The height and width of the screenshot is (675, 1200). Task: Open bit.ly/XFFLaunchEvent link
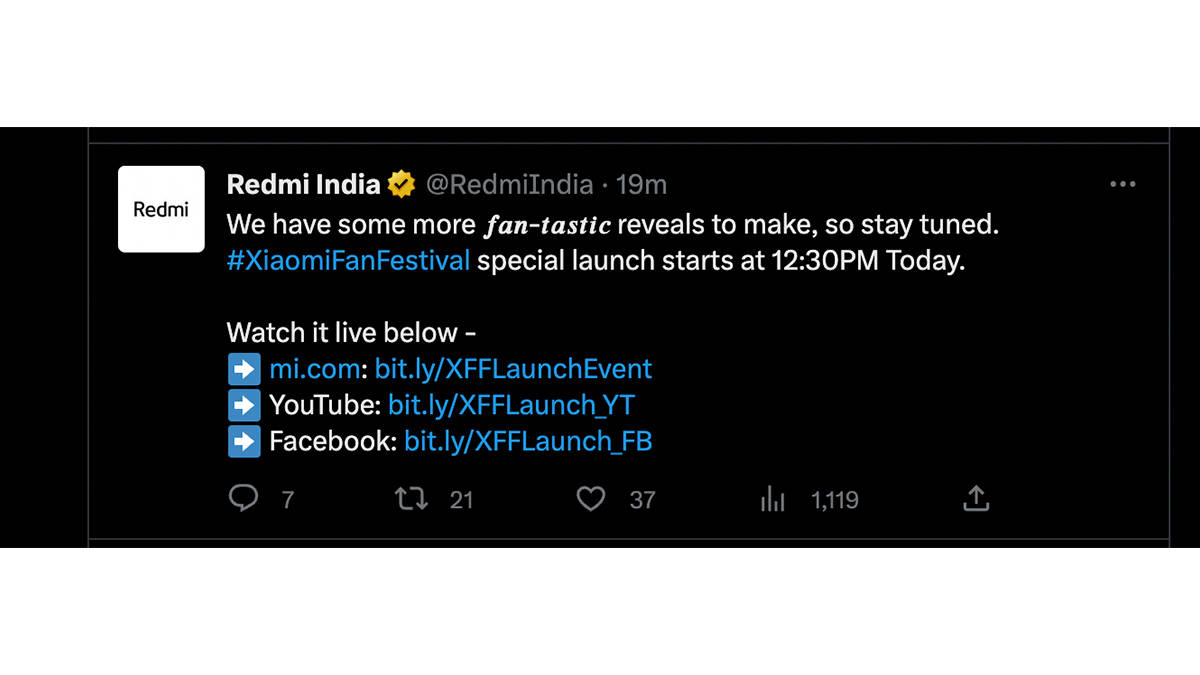pyautogui.click(x=513, y=369)
